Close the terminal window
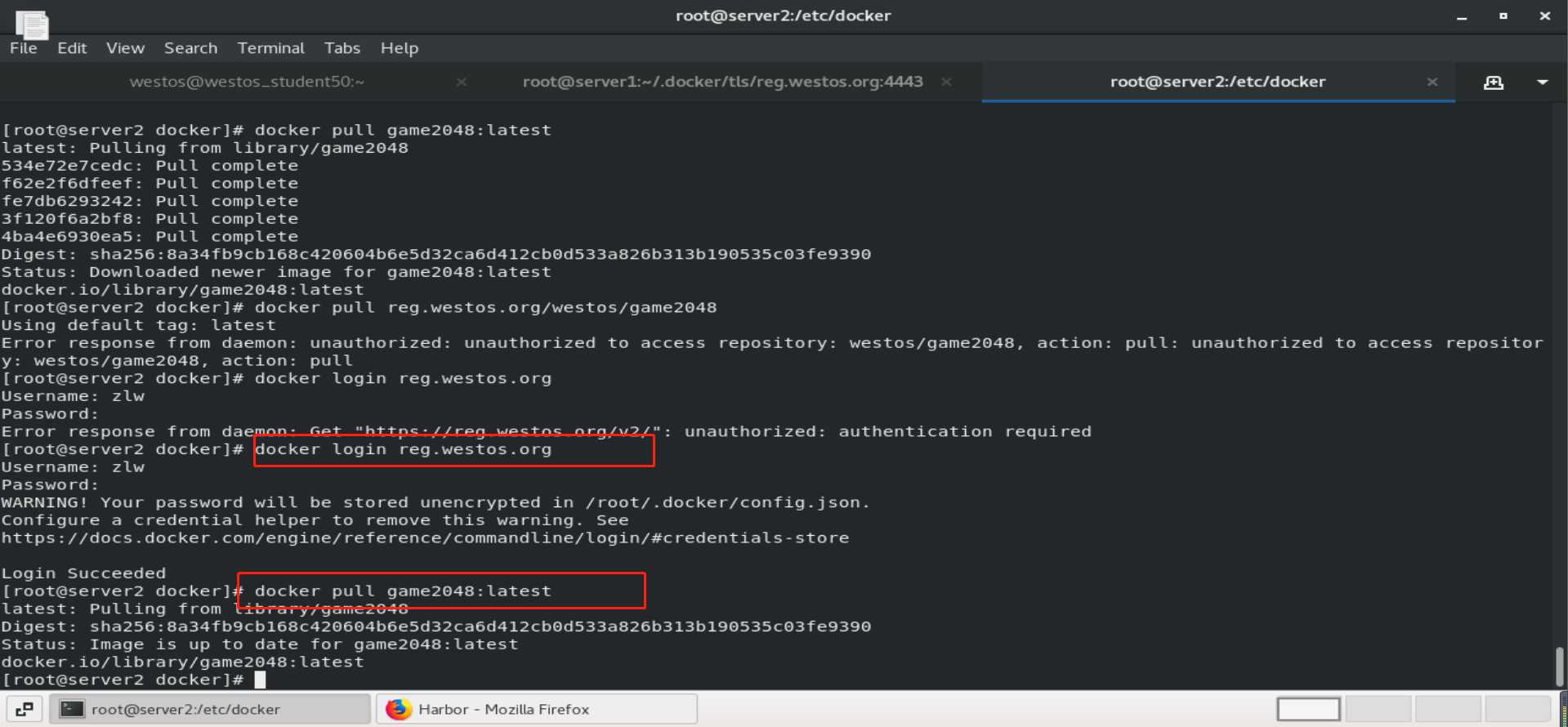1568x727 pixels. pyautogui.click(x=1544, y=16)
